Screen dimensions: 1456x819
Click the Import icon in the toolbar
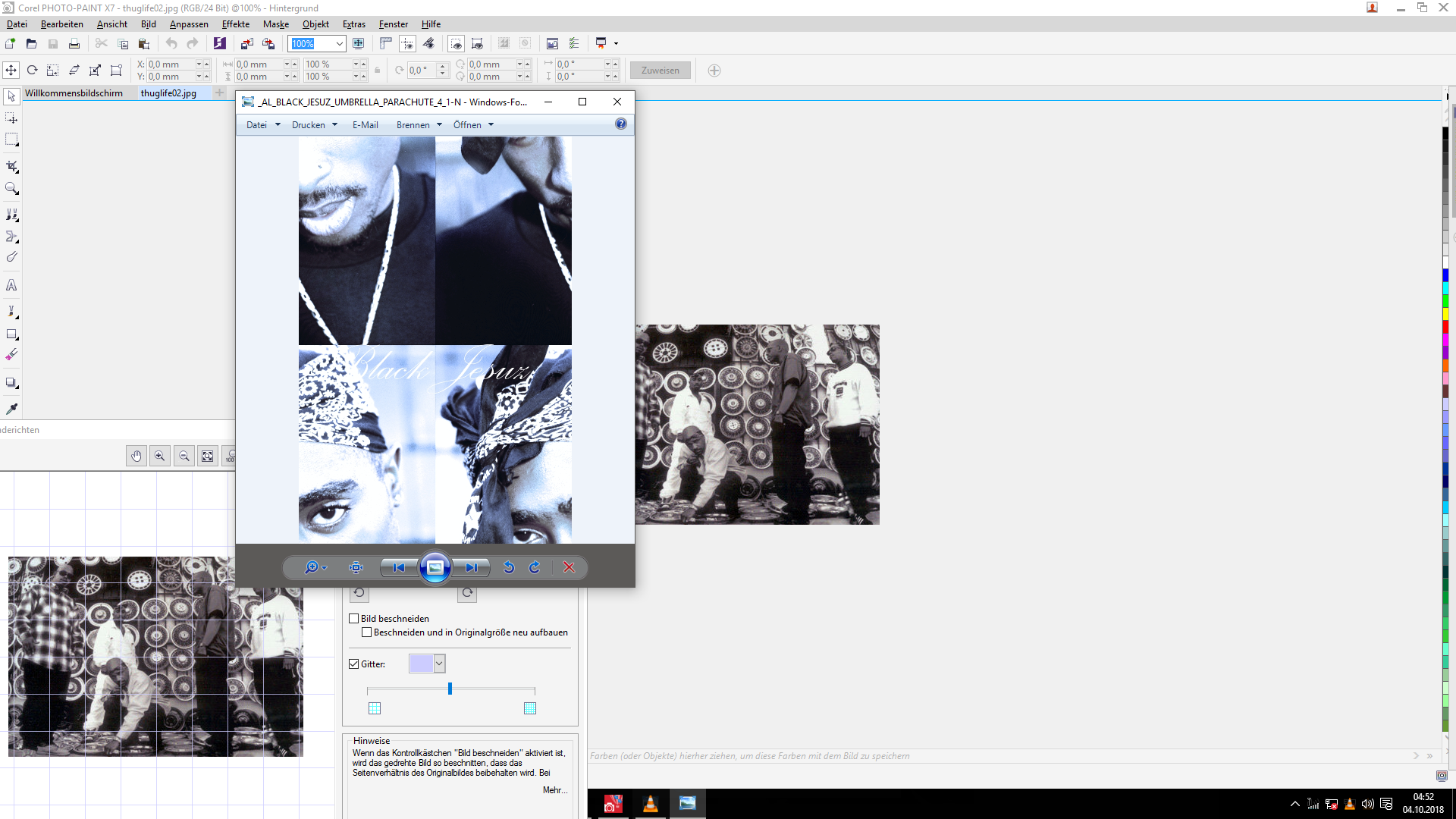point(247,43)
